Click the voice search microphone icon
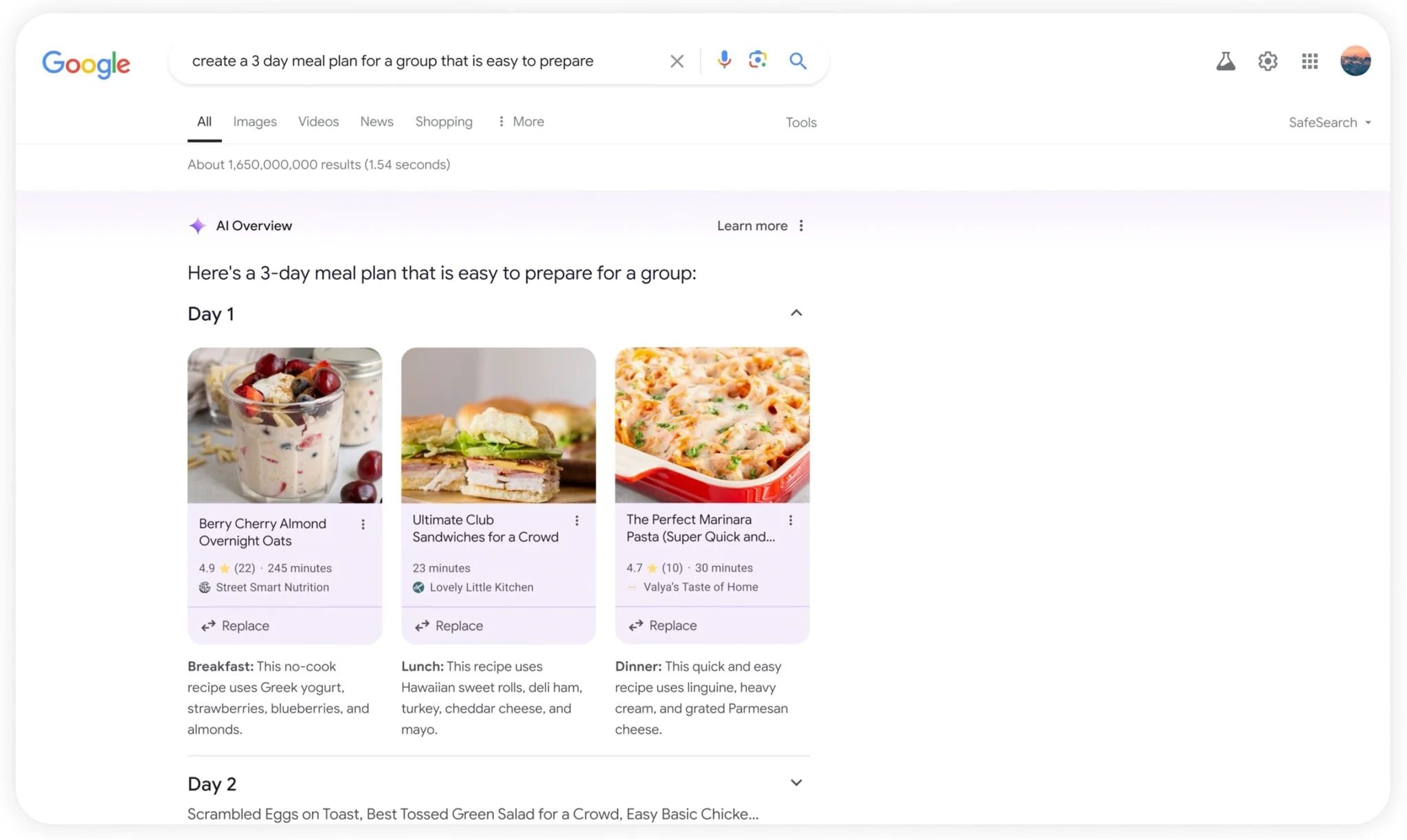 pos(723,60)
